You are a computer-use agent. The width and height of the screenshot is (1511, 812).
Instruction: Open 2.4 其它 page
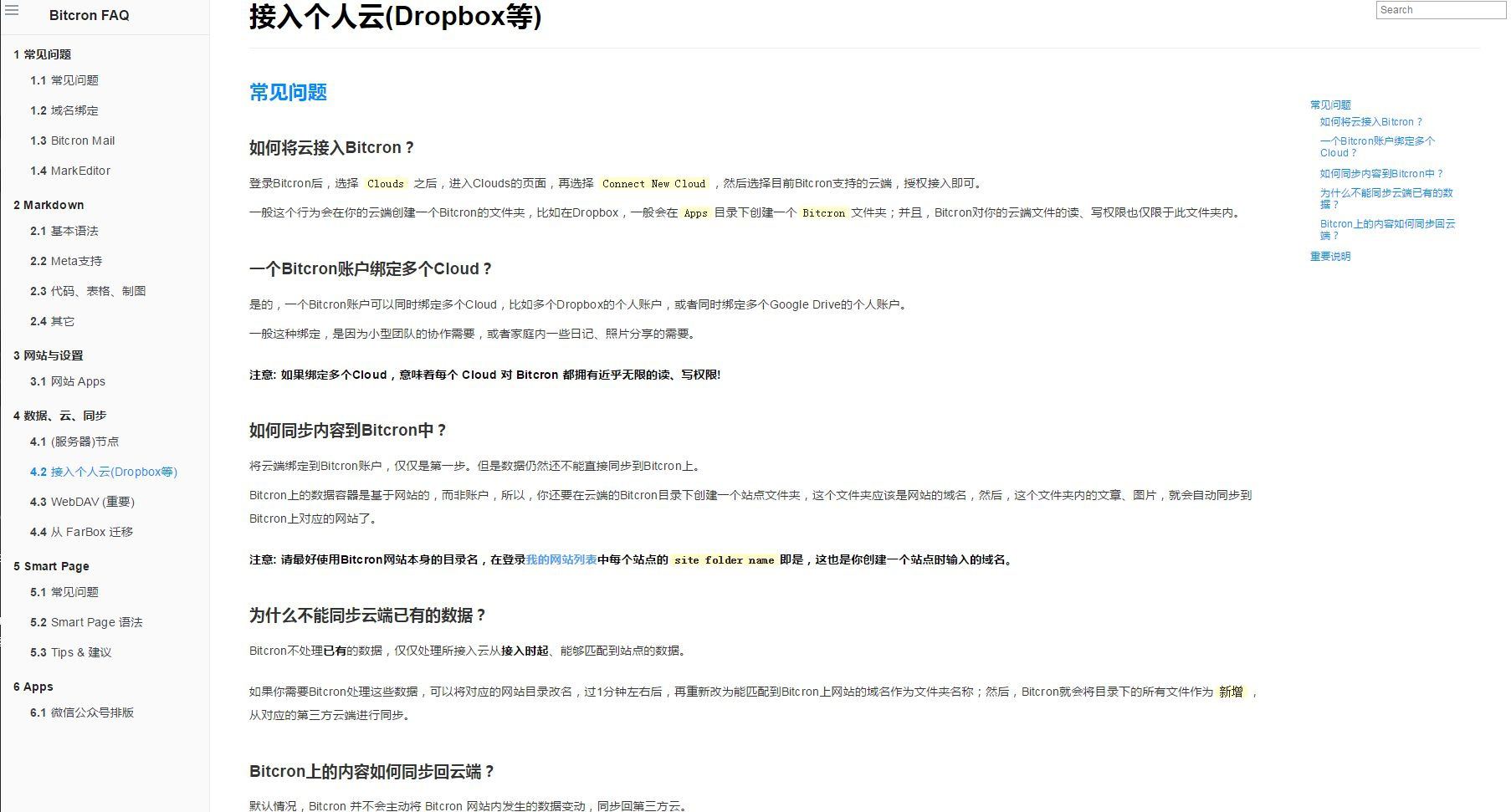(53, 321)
